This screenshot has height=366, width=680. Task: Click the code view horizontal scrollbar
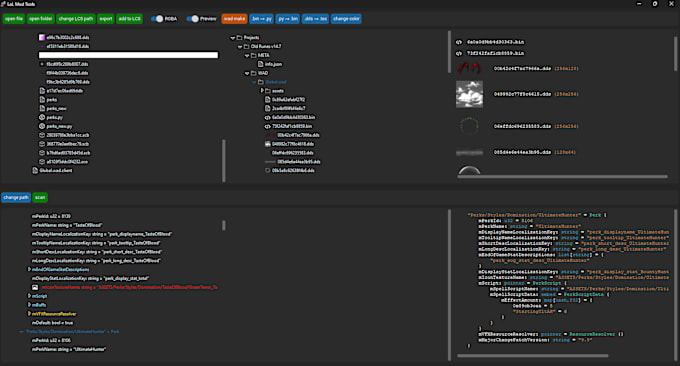coord(533,356)
